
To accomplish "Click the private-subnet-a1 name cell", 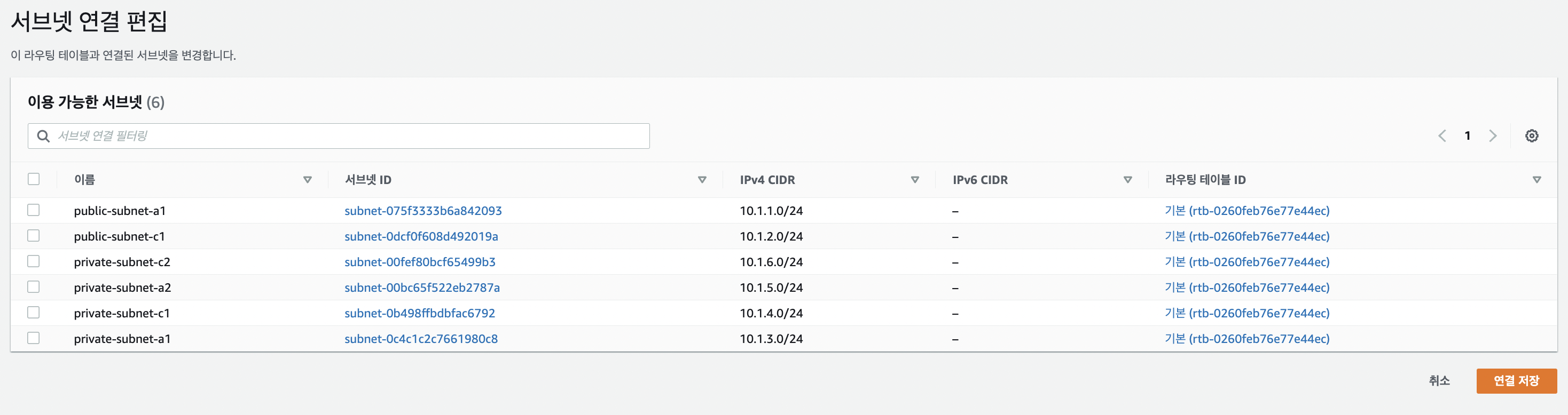I will point(122,338).
